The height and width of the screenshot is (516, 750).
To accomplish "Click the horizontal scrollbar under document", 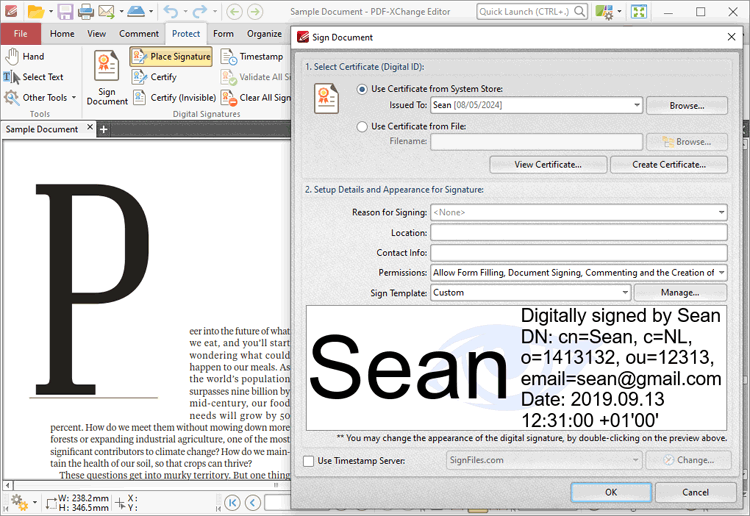I will pyautogui.click(x=148, y=485).
